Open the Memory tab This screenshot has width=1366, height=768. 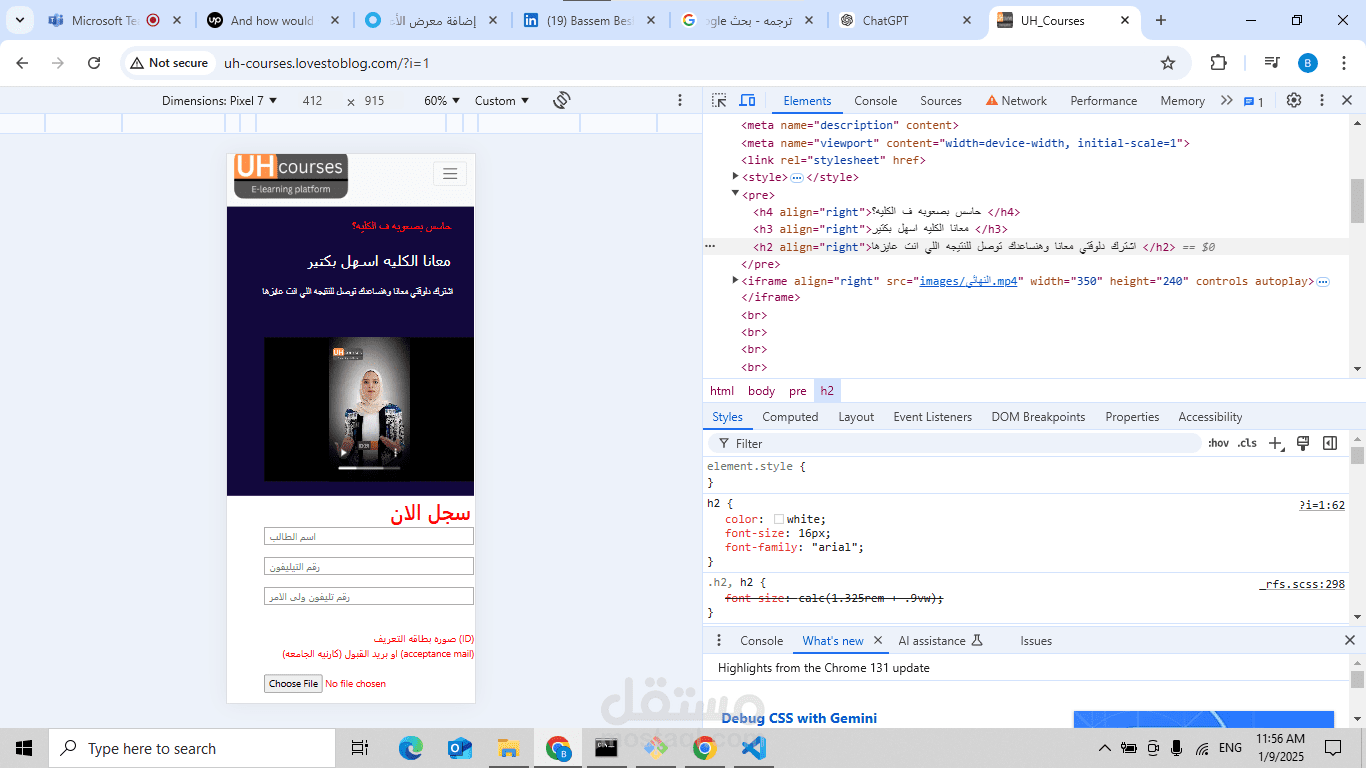1182,101
